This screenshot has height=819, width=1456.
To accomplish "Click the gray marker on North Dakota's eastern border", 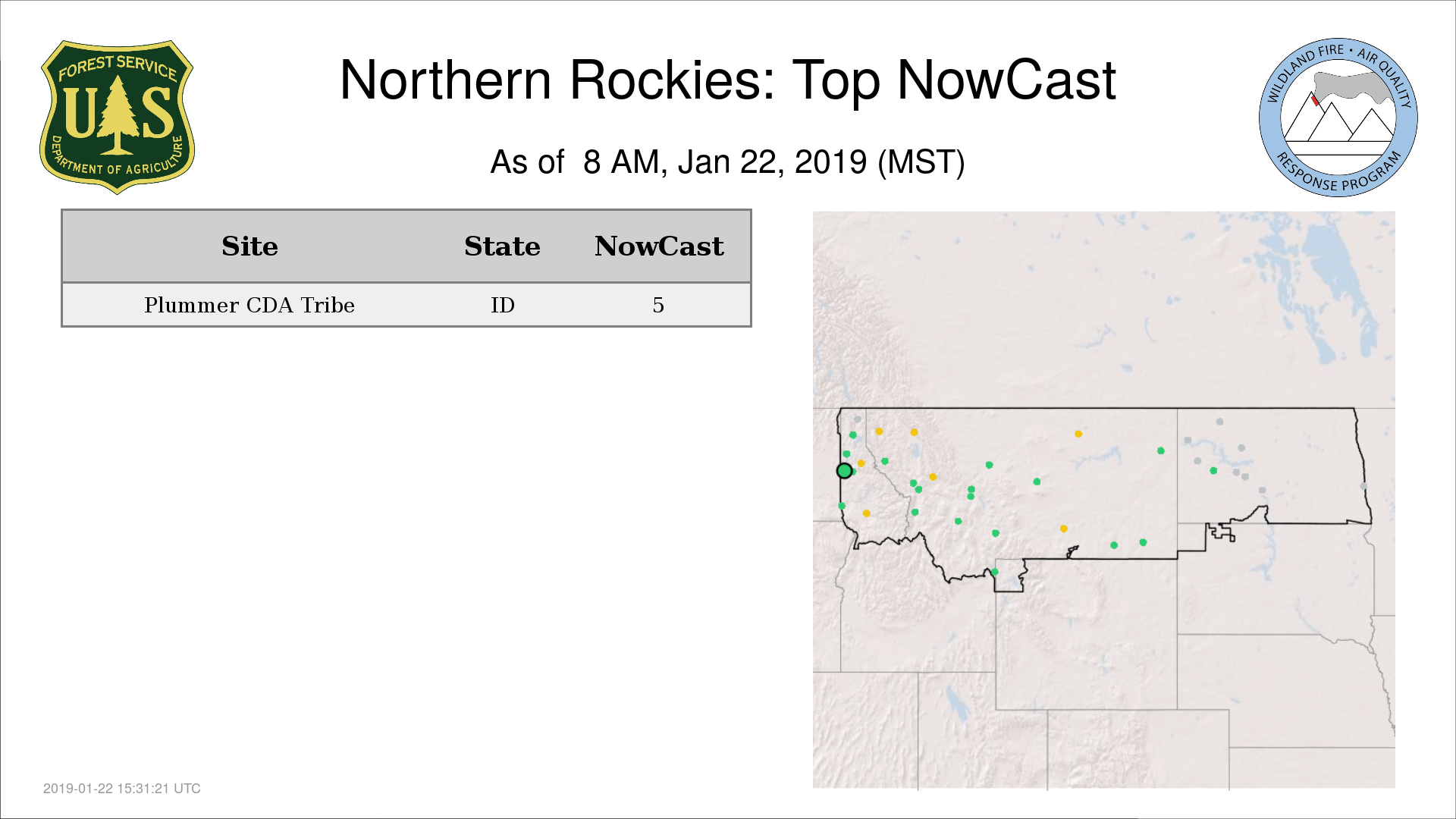I will [x=1363, y=486].
